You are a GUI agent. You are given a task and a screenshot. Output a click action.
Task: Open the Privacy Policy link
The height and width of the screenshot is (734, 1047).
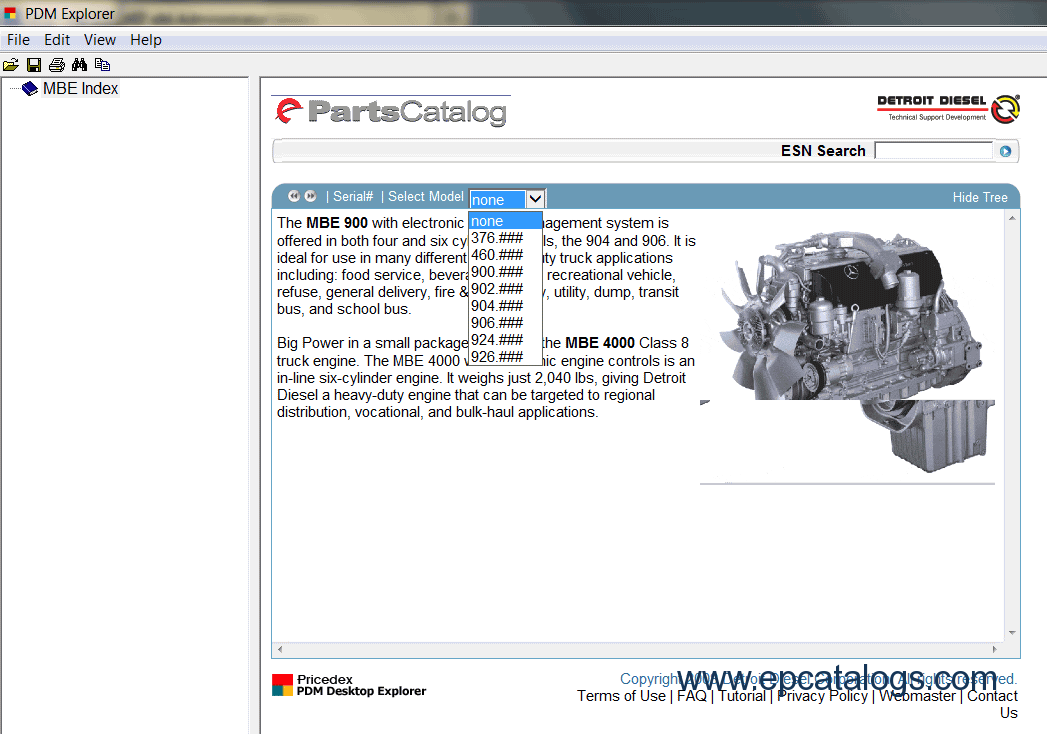click(822, 696)
